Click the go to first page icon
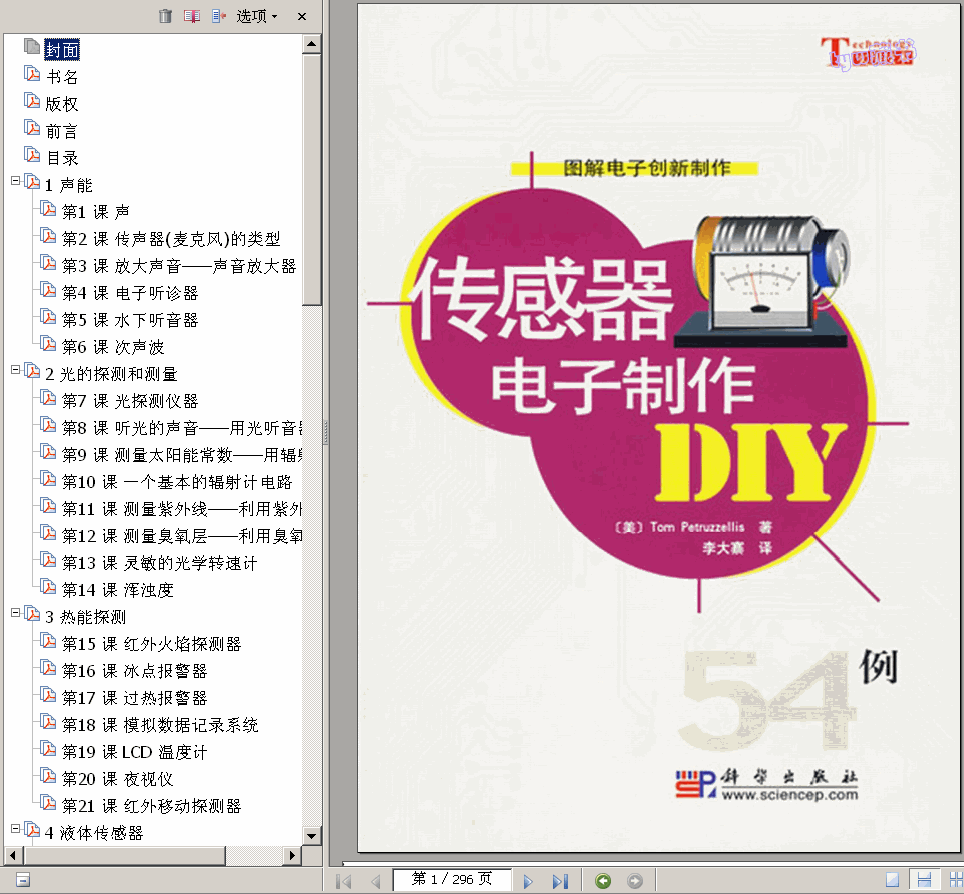The image size is (964, 894). pos(343,880)
